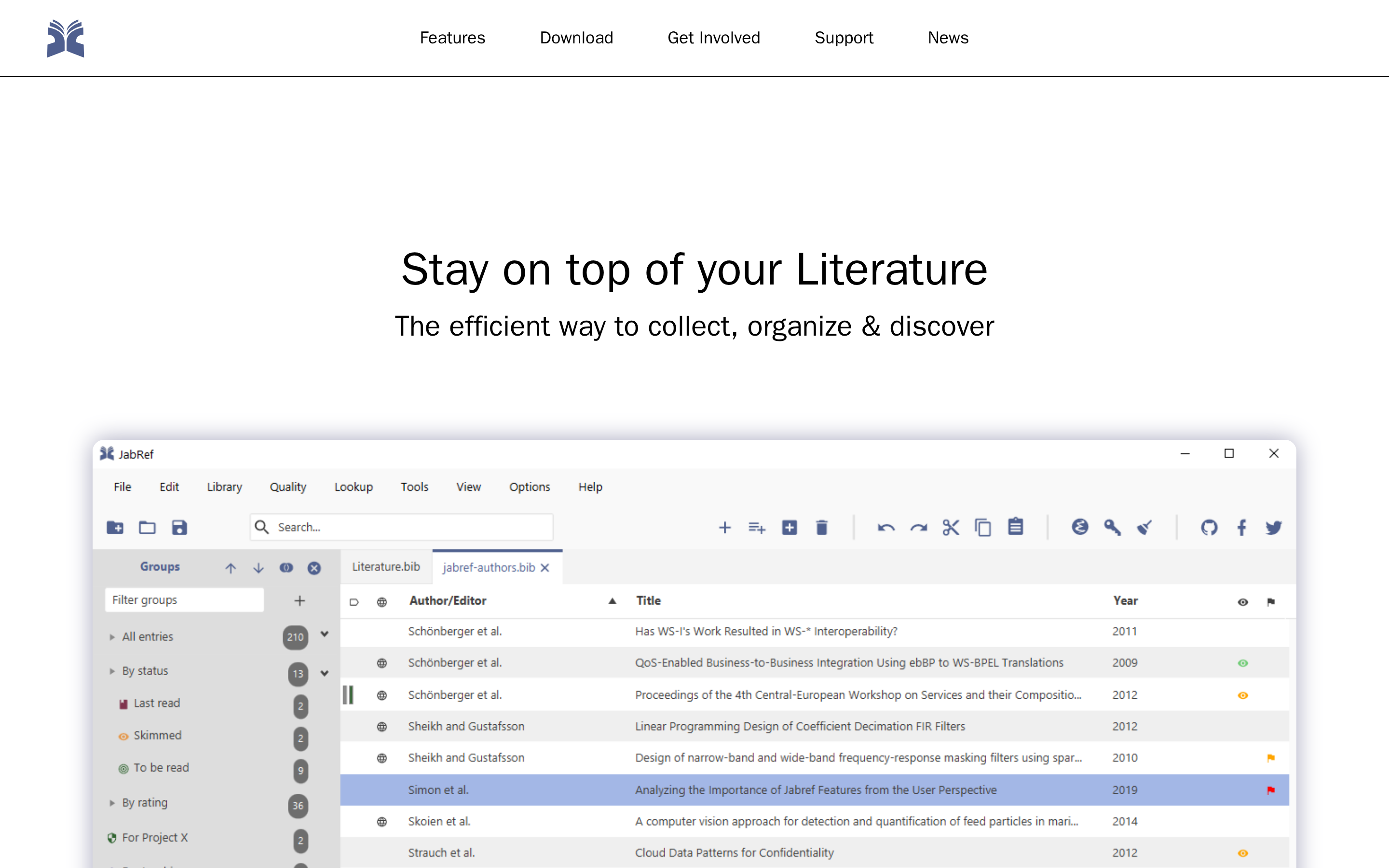1389x868 pixels.
Task: Open the Quality menu
Action: (x=288, y=487)
